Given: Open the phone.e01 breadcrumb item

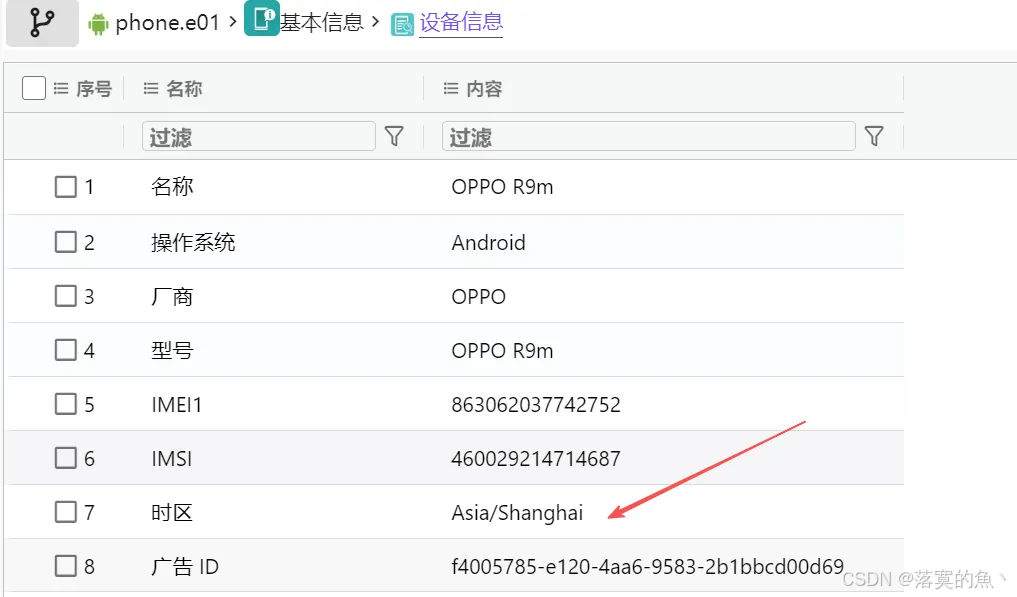Looking at the screenshot, I should click(x=167, y=23).
